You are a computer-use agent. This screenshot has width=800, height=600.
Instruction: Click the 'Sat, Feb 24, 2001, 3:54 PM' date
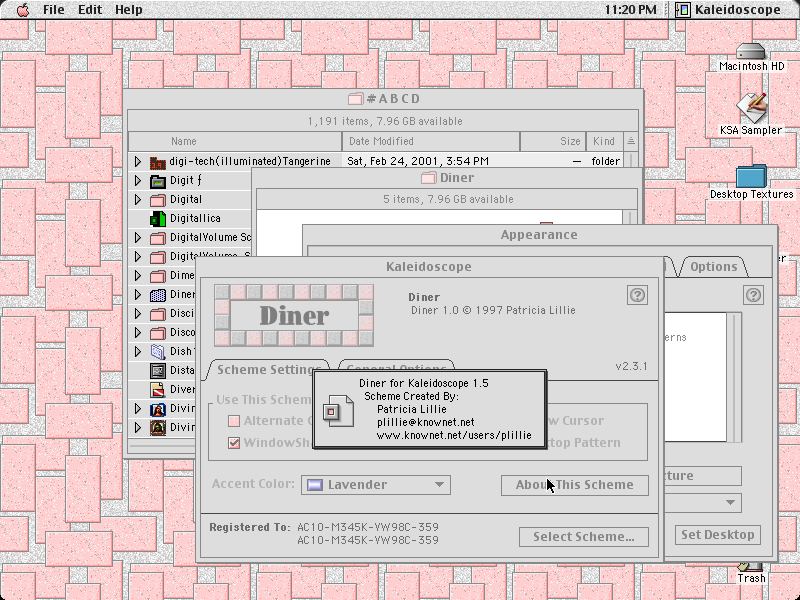tap(418, 161)
